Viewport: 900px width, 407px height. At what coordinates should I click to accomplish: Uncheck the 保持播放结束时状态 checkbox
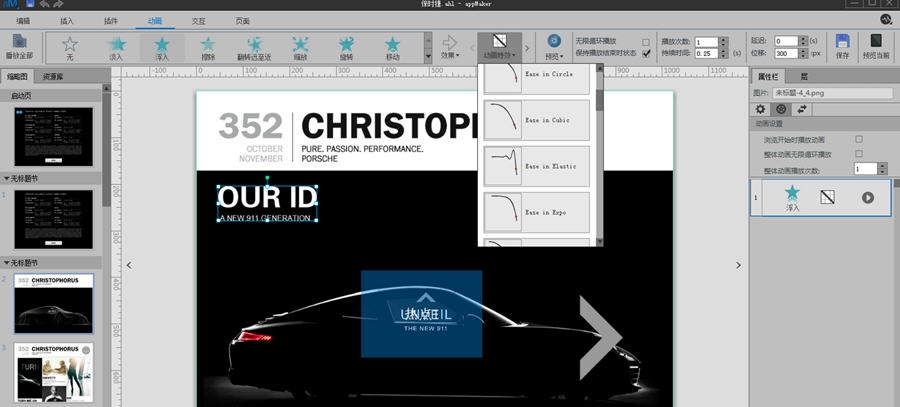tap(646, 53)
